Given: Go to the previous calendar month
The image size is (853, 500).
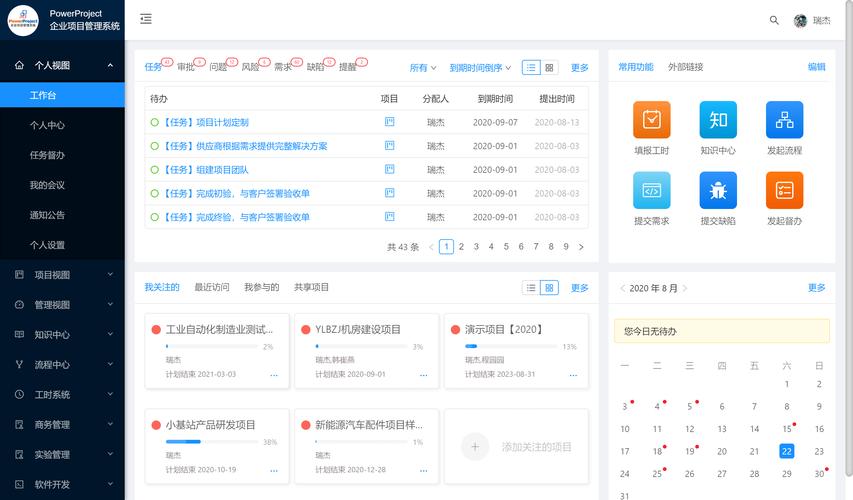Looking at the screenshot, I should coord(622,288).
